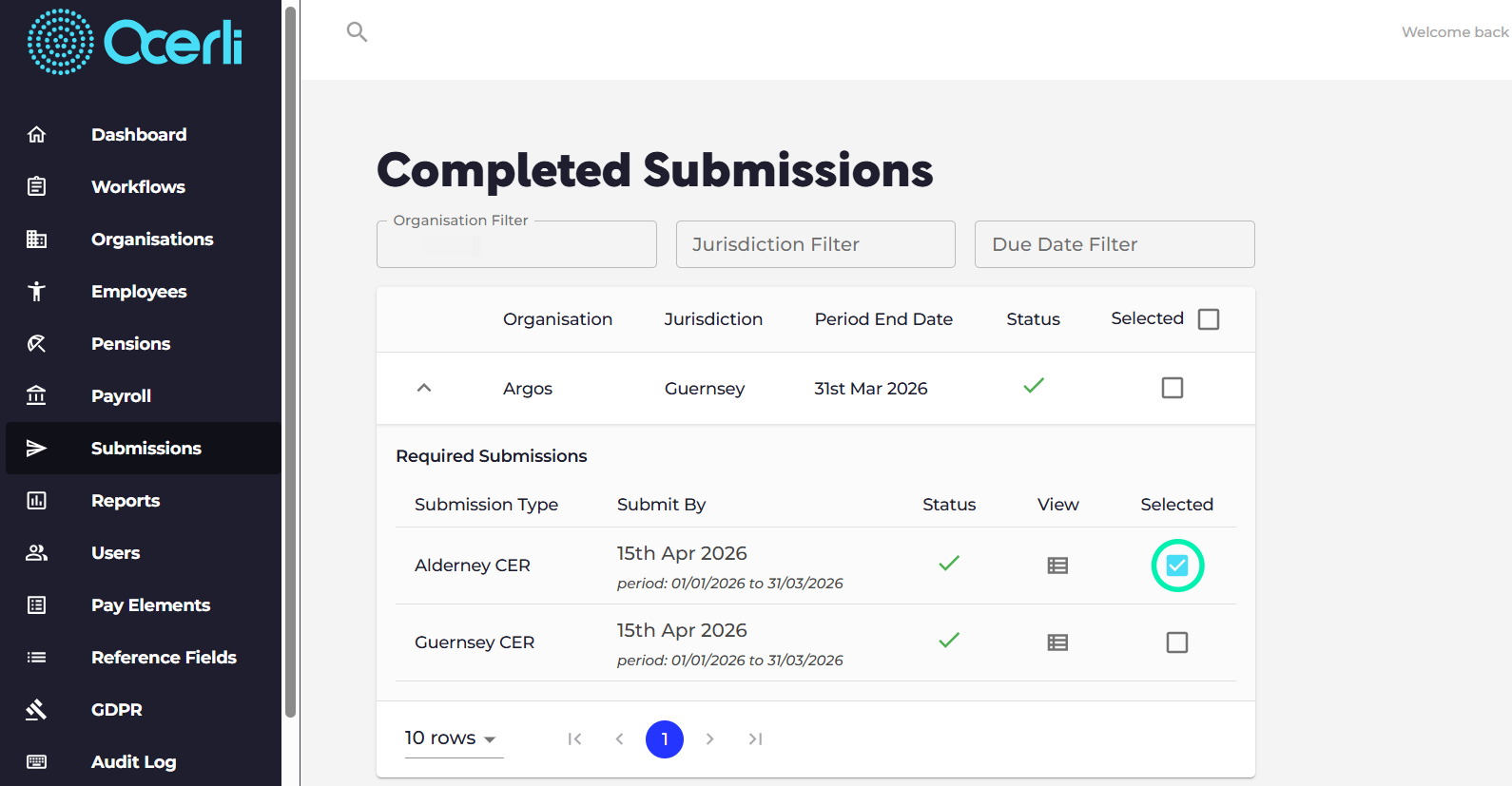The image size is (1512, 786).
Task: Check the Guernsey CER selected checkbox
Action: coord(1177,642)
